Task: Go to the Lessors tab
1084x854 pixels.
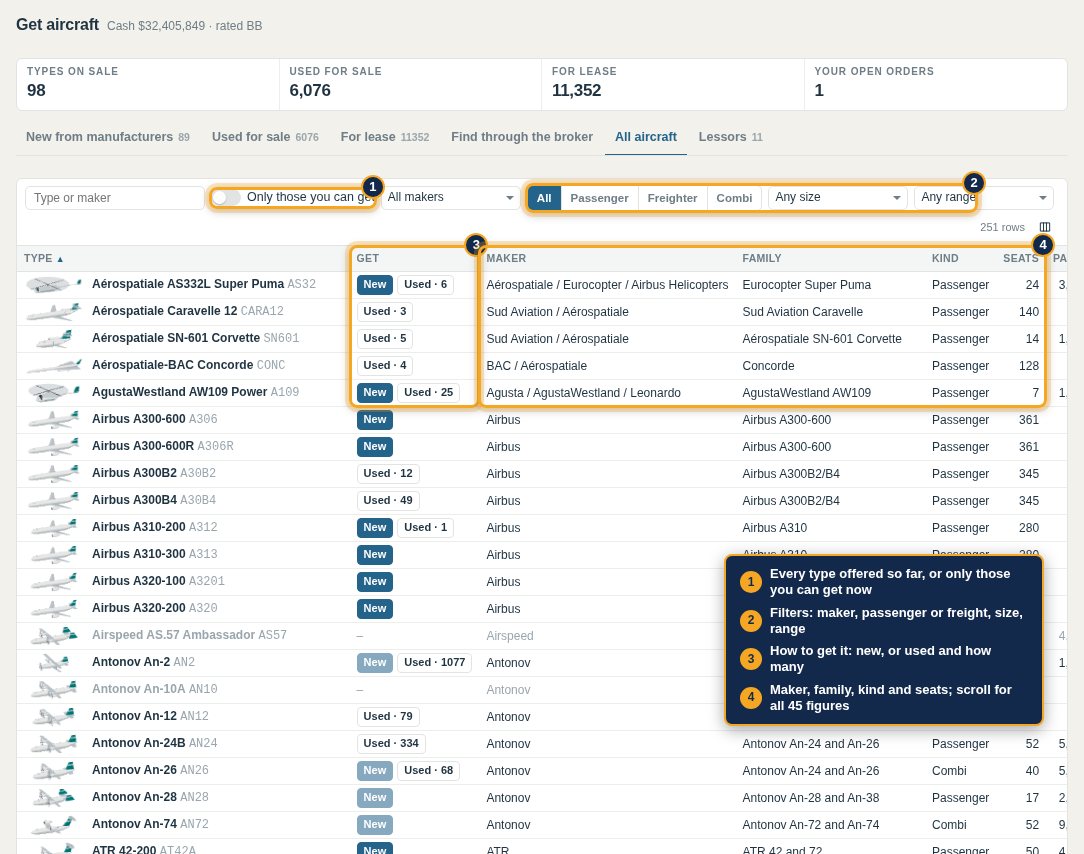Action: point(730,137)
